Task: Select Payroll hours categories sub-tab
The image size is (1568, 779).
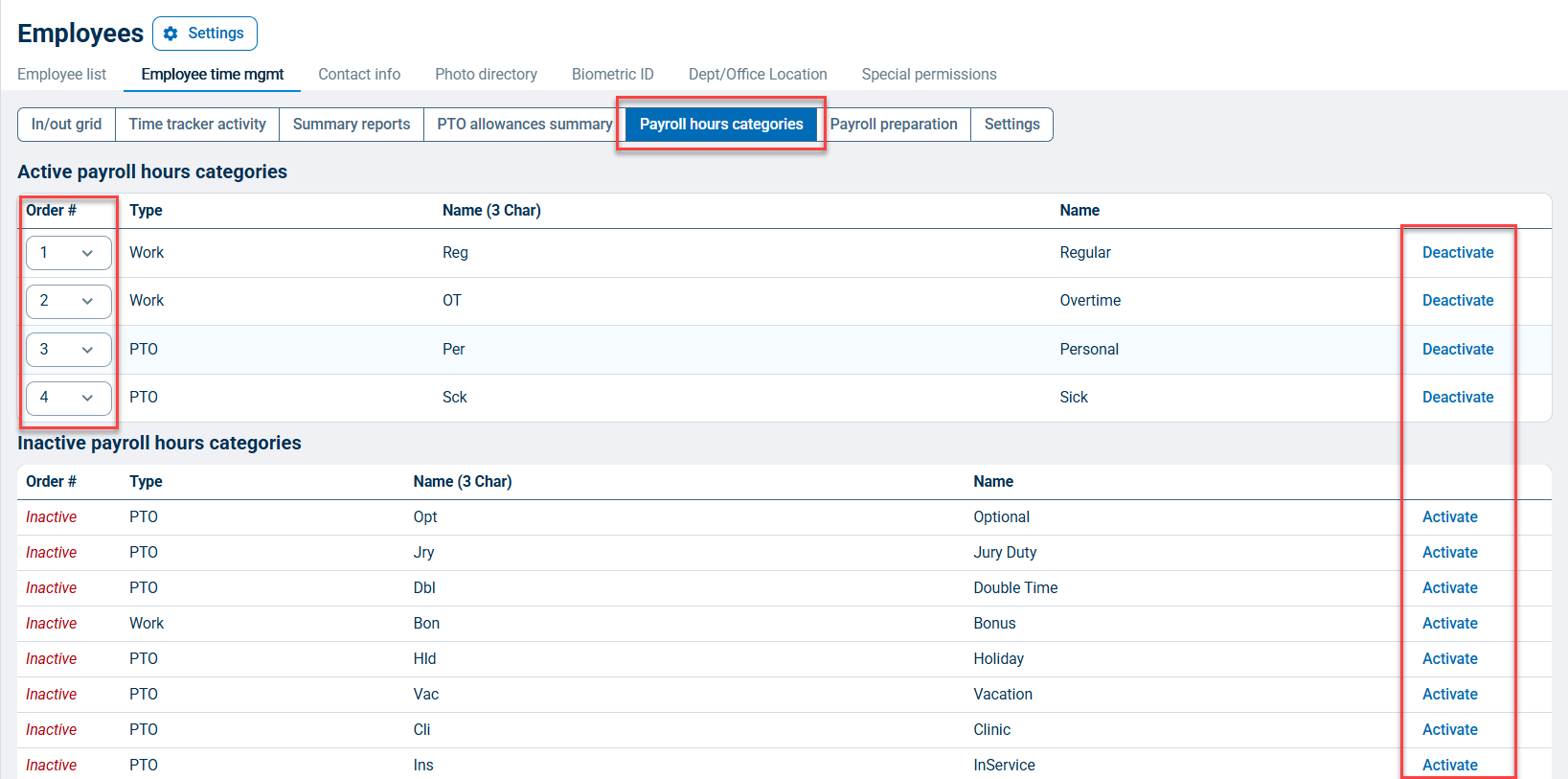Action: click(x=721, y=125)
